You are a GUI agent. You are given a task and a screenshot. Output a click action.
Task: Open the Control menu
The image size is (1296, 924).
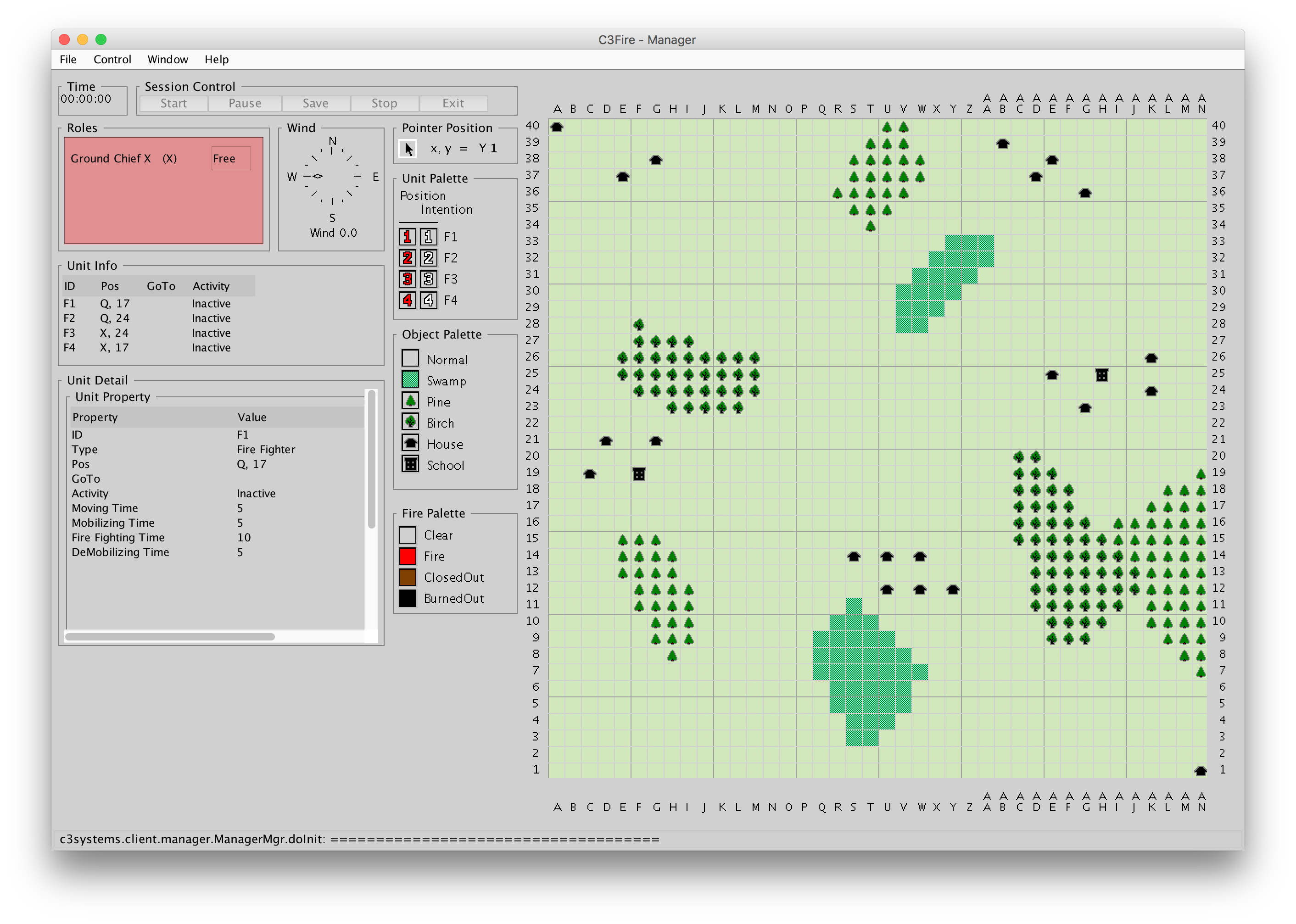[112, 59]
